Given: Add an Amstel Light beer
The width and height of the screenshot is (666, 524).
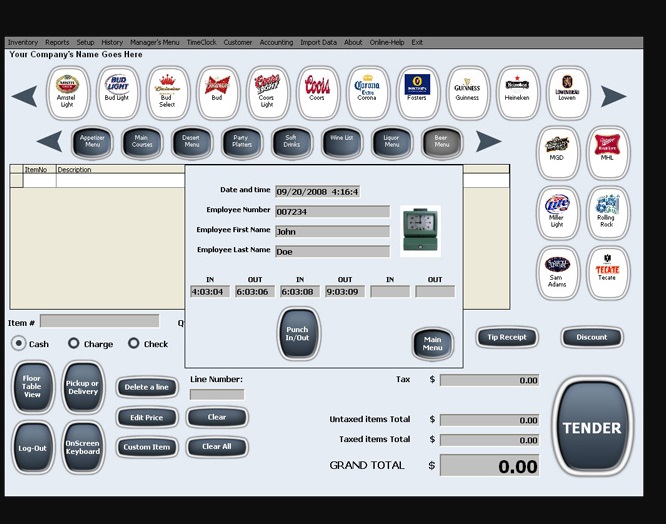Looking at the screenshot, I should tap(68, 93).
